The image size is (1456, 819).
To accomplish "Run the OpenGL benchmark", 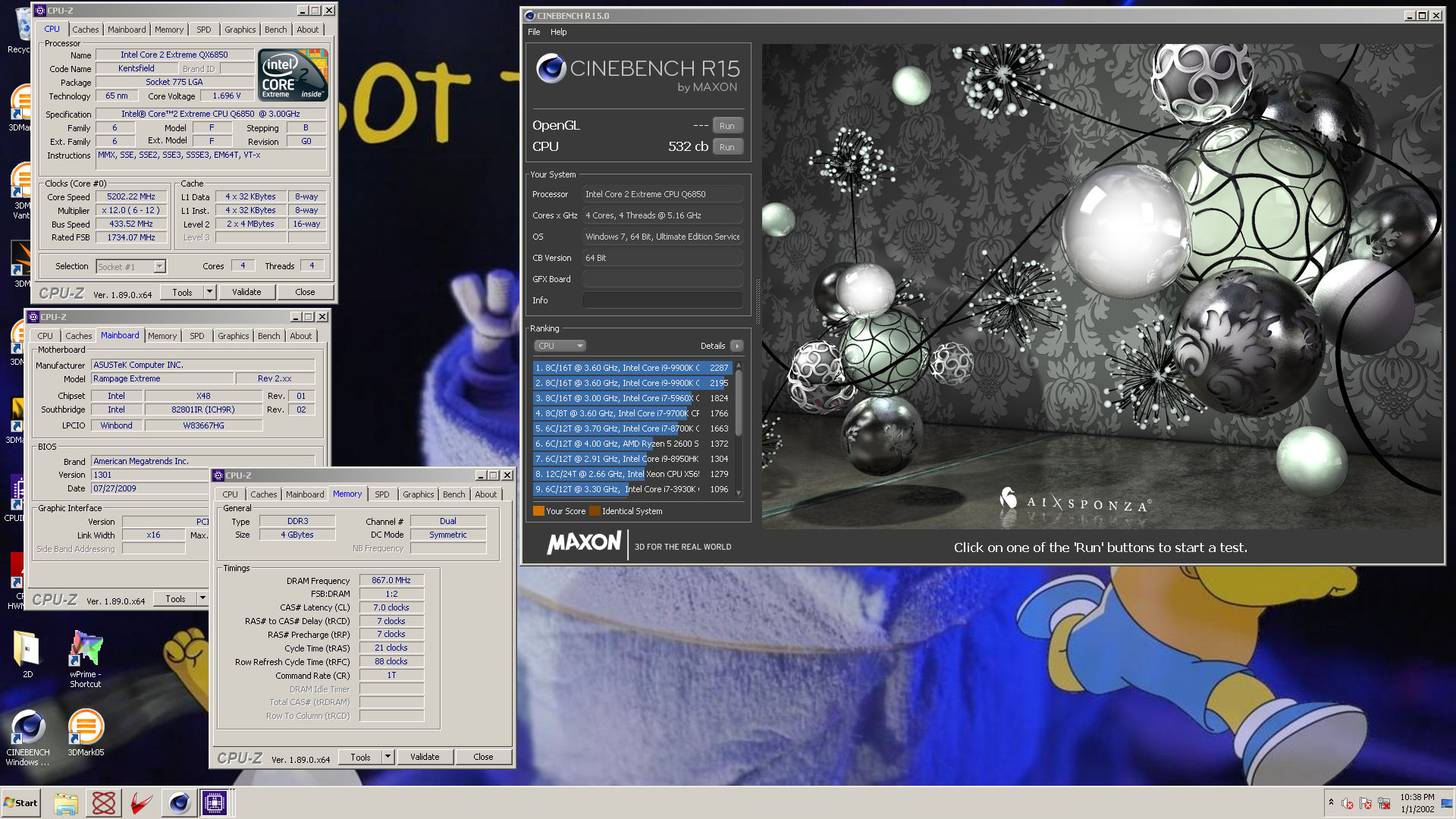I will tap(726, 126).
